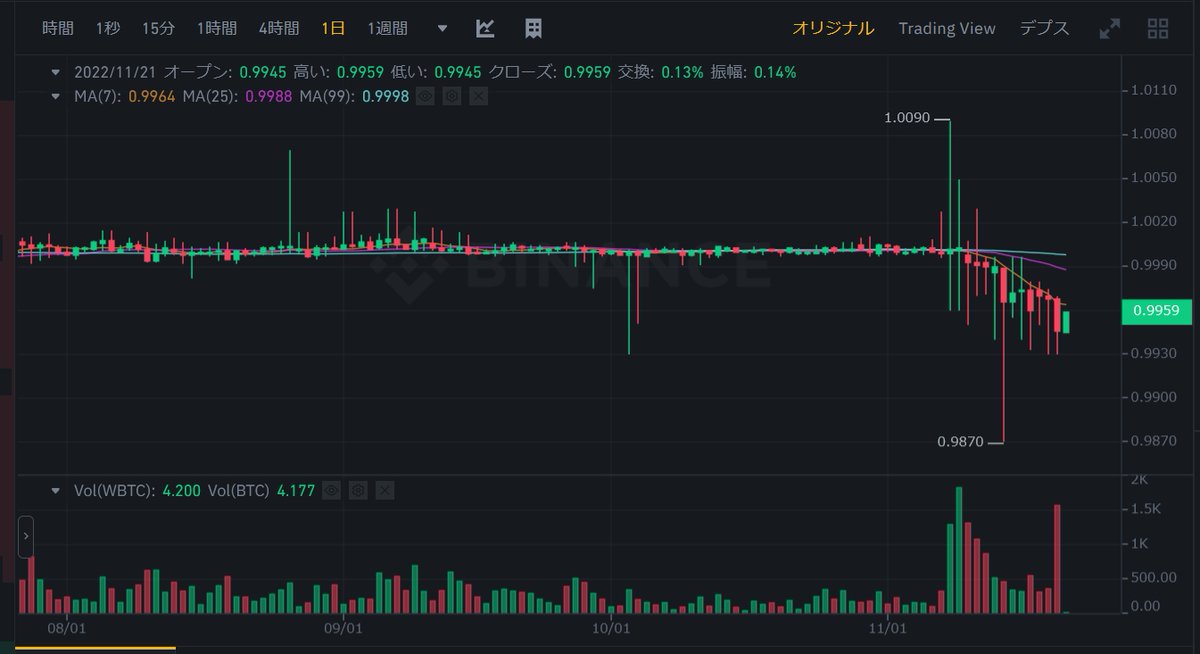The image size is (1200, 654).
Task: Click Vol(BTC) value 4.177
Action: [x=296, y=490]
